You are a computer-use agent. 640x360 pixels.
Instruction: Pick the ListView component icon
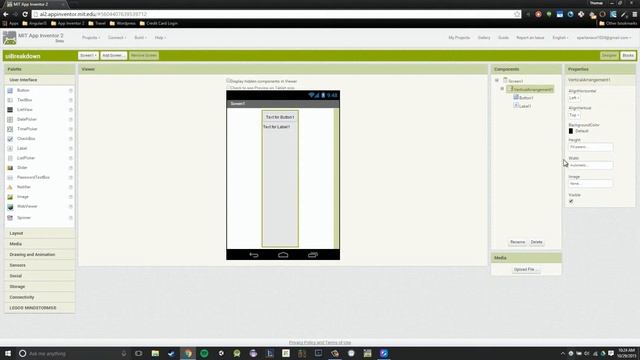point(10,110)
